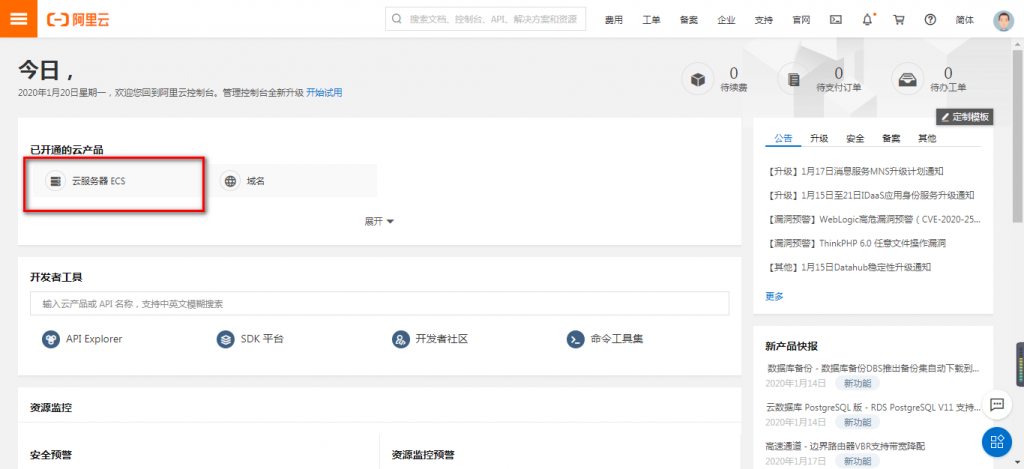The width and height of the screenshot is (1024, 469).
Task: Open the Datahub稳定性升级通知 announcement
Action: [x=848, y=267]
